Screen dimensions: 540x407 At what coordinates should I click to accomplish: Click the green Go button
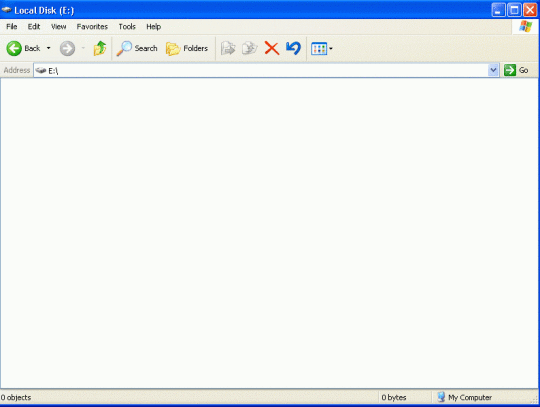[516, 70]
